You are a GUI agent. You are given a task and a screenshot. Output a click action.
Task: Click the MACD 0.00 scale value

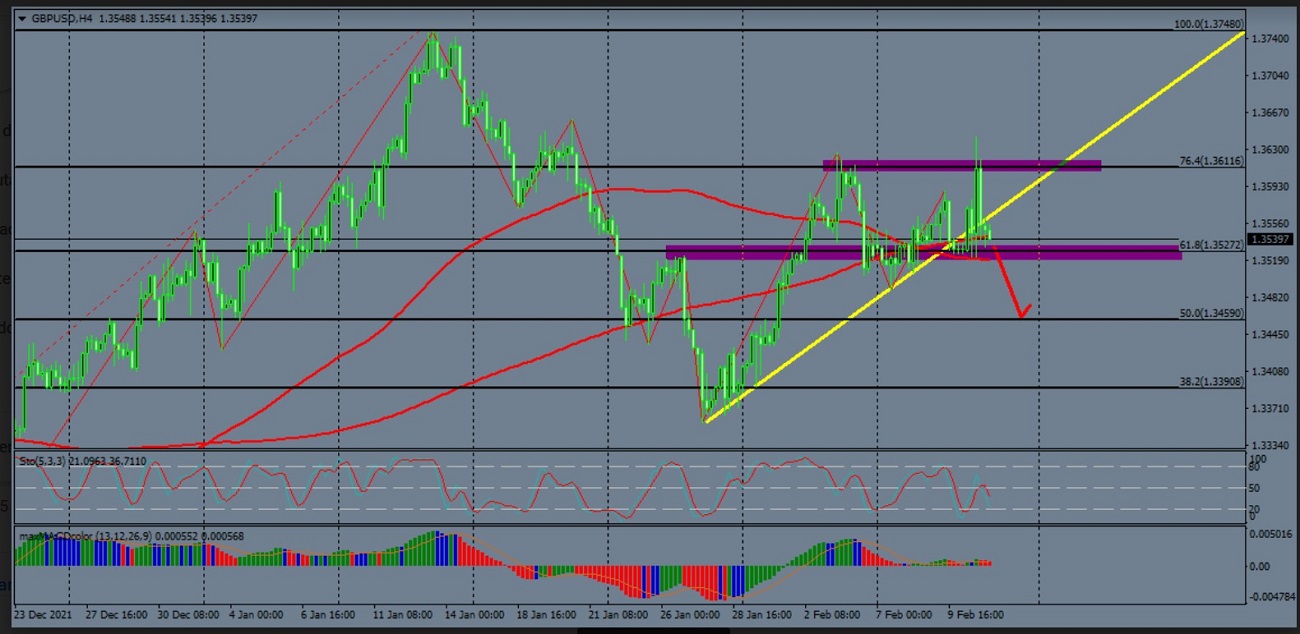pyautogui.click(x=1262, y=566)
